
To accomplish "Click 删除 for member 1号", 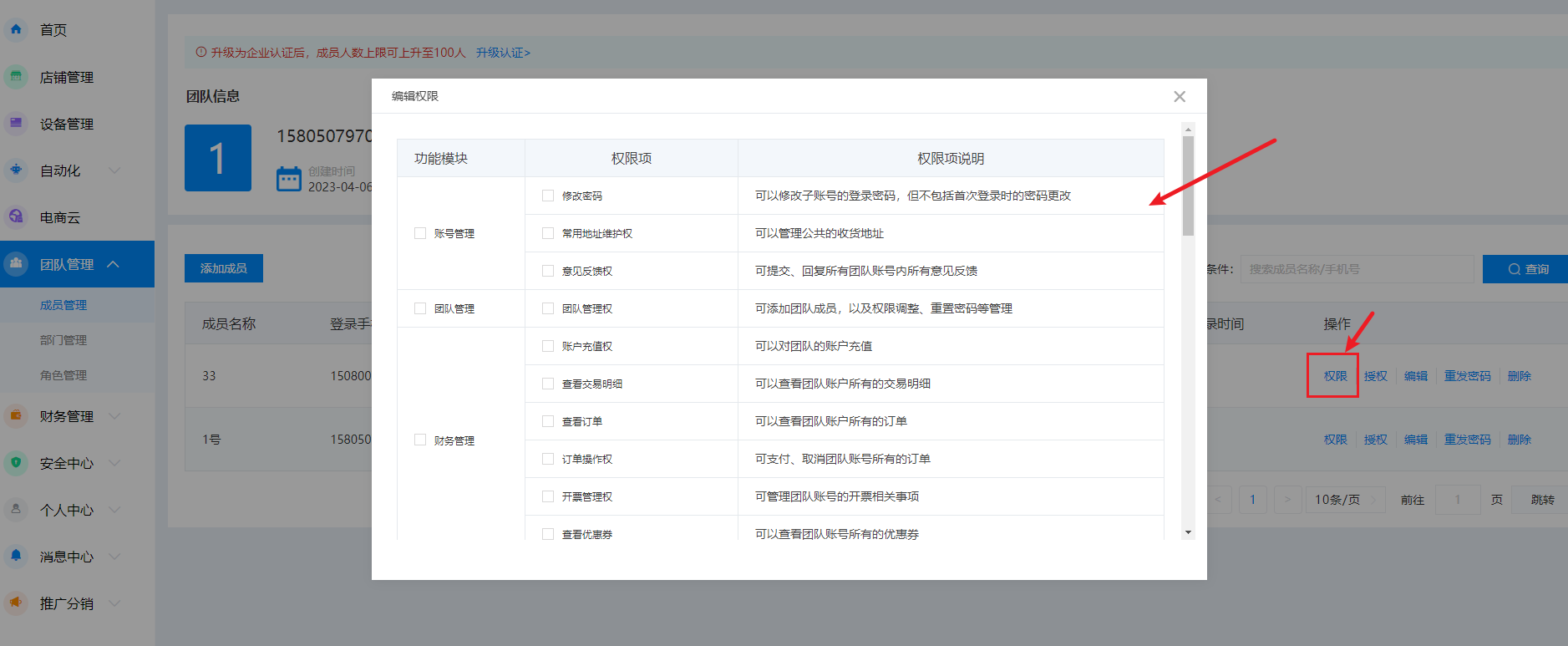I will (x=1519, y=440).
